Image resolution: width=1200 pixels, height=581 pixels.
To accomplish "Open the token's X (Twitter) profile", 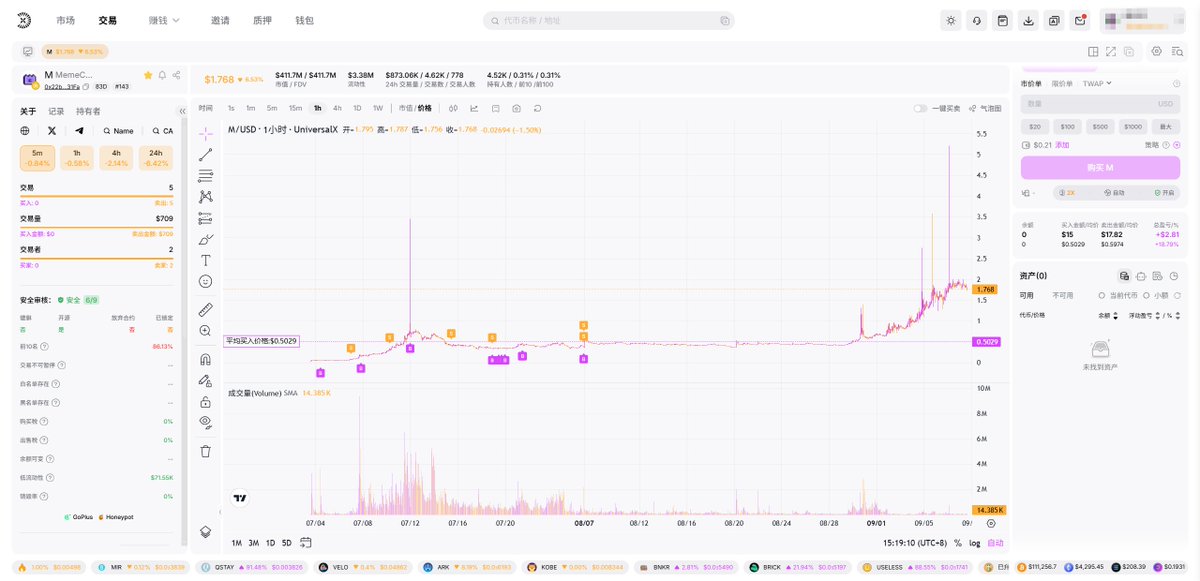I will click(x=52, y=131).
